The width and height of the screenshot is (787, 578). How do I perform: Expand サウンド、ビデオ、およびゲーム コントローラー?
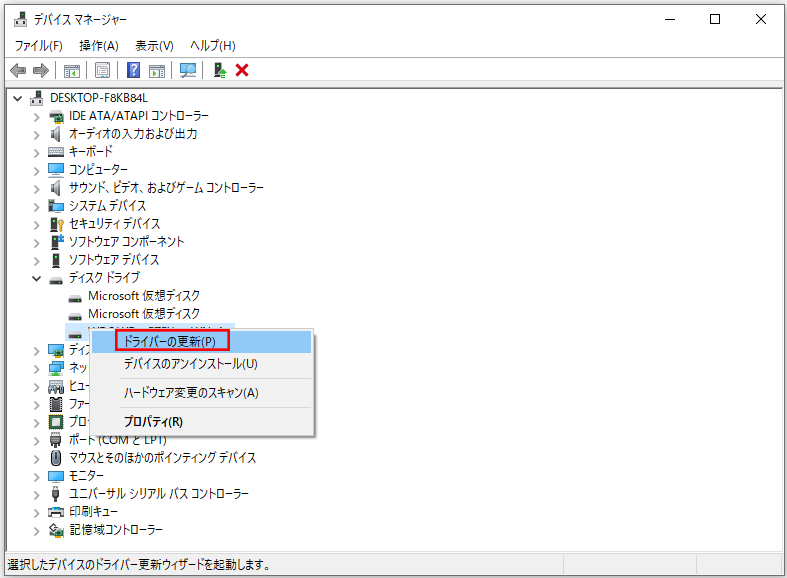pos(37,189)
